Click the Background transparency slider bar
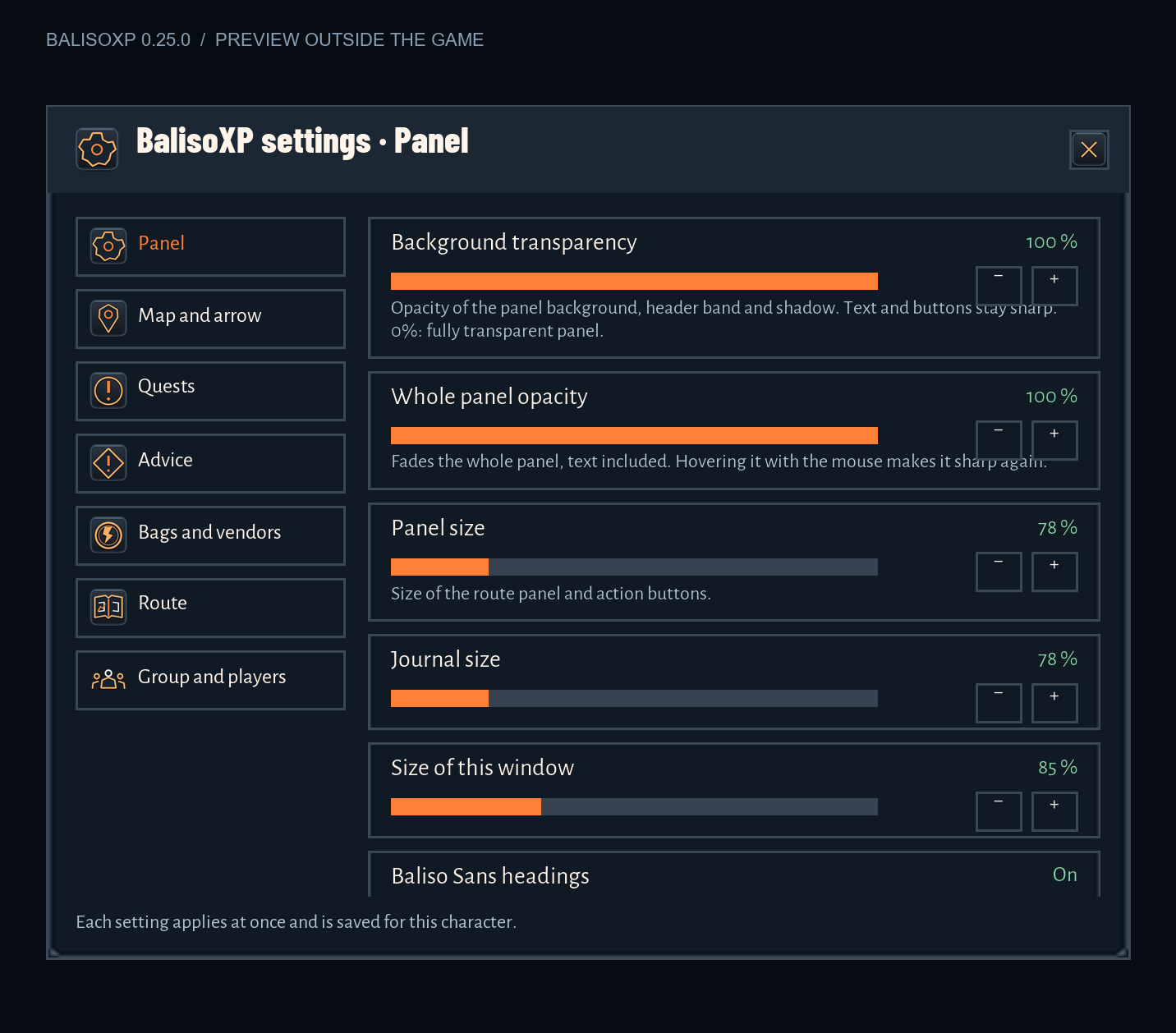The image size is (1176, 1033). pyautogui.click(x=634, y=281)
